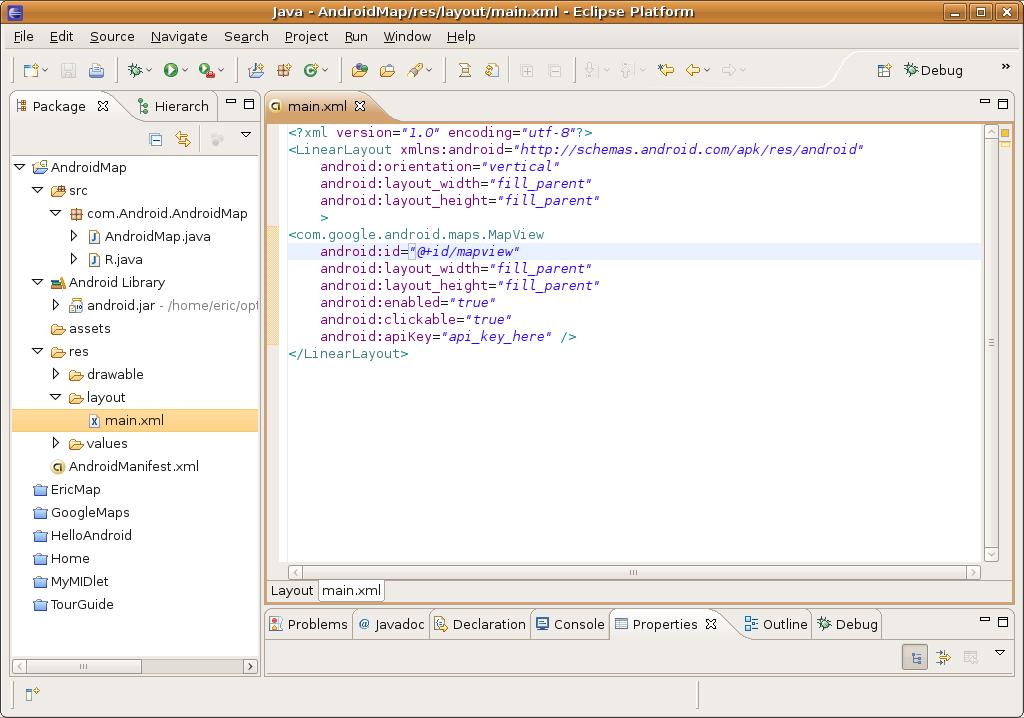This screenshot has width=1024, height=718.
Task: Switch to the Debug perspective button
Action: (932, 70)
